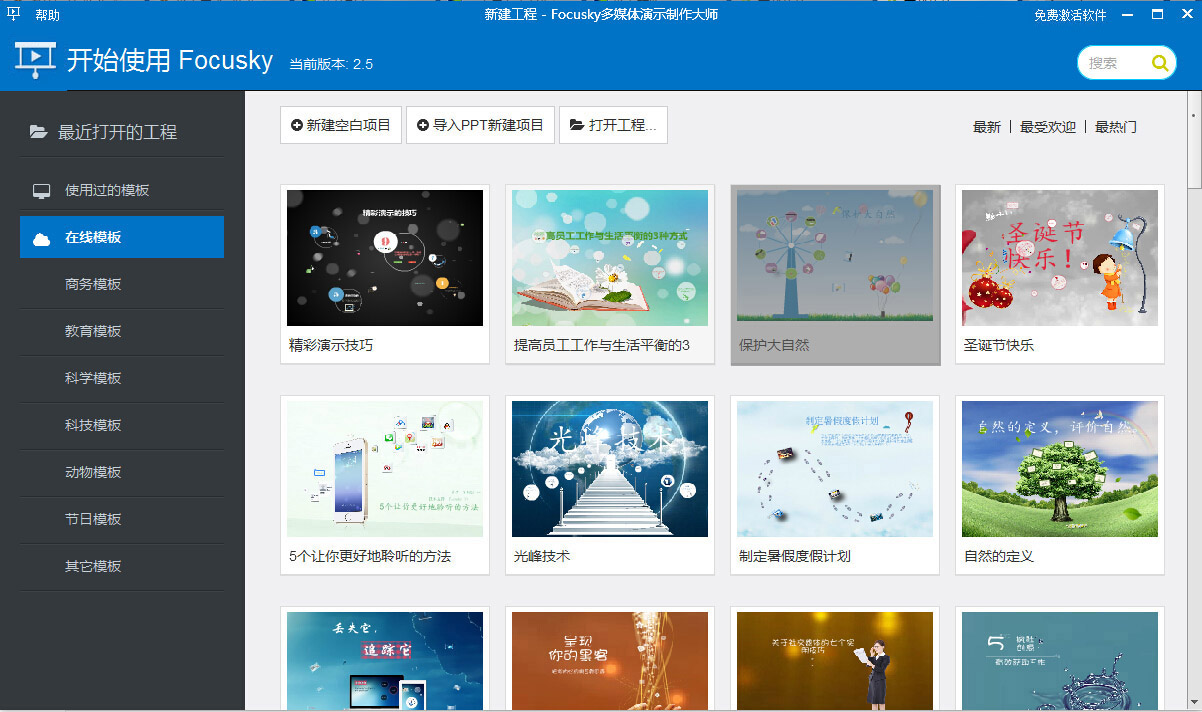
Task: Click the 打开工程... button
Action: pos(613,125)
